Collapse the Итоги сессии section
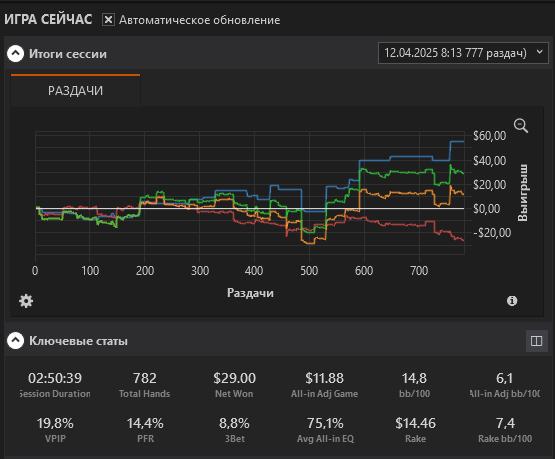 tap(16, 54)
